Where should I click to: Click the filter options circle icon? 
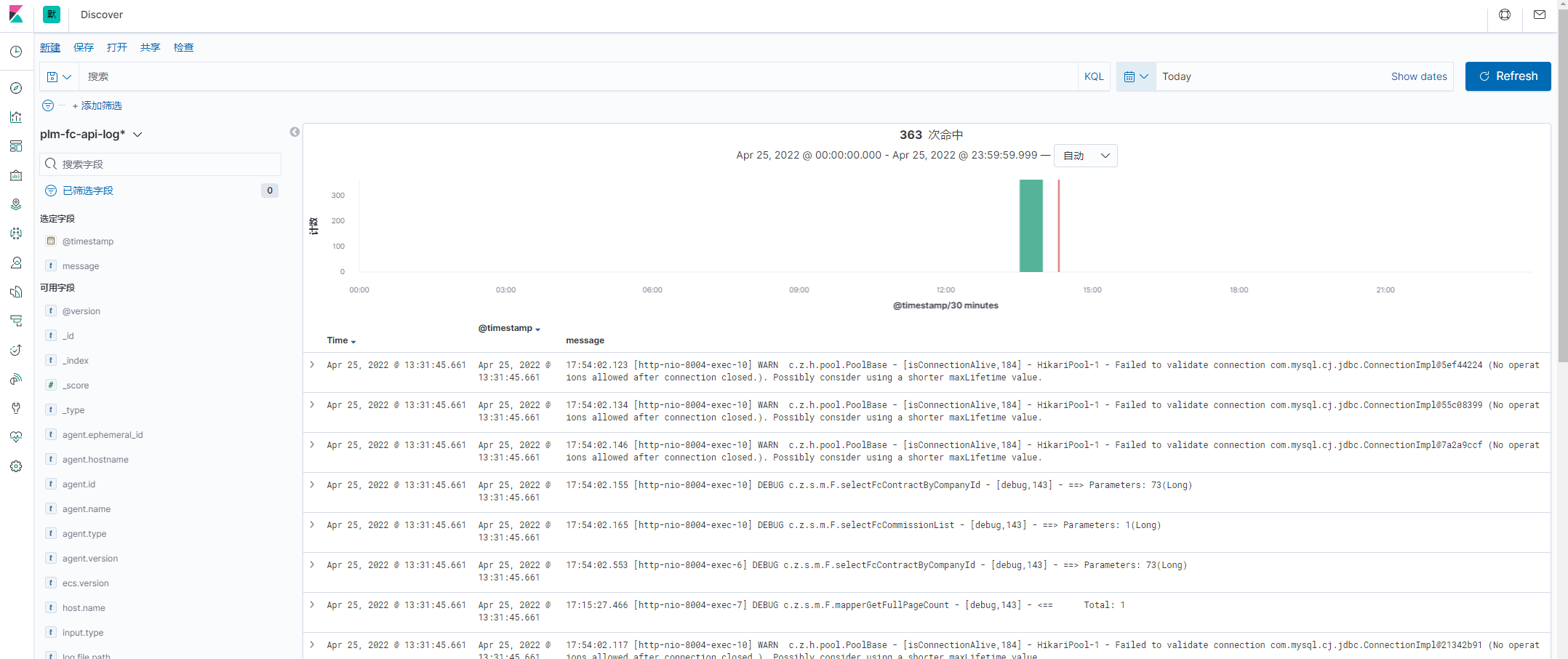click(x=48, y=105)
